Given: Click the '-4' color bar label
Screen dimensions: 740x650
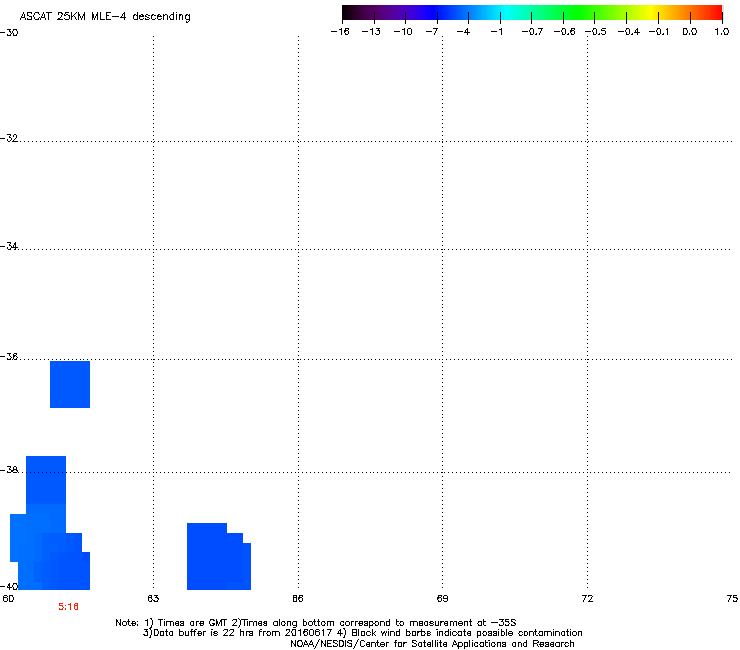Looking at the screenshot, I should tap(463, 32).
